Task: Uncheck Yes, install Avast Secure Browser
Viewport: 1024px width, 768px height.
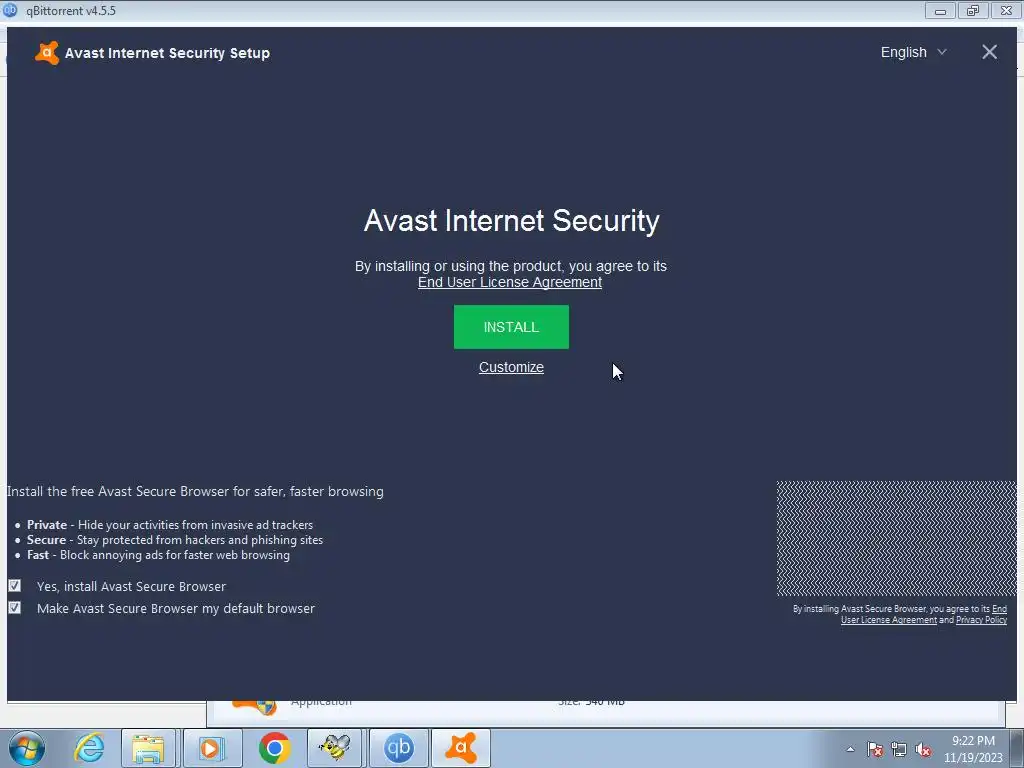Action: pos(14,586)
